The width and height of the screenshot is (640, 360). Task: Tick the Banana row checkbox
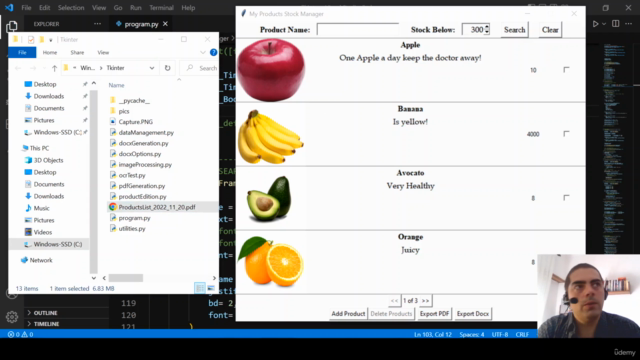click(566, 133)
